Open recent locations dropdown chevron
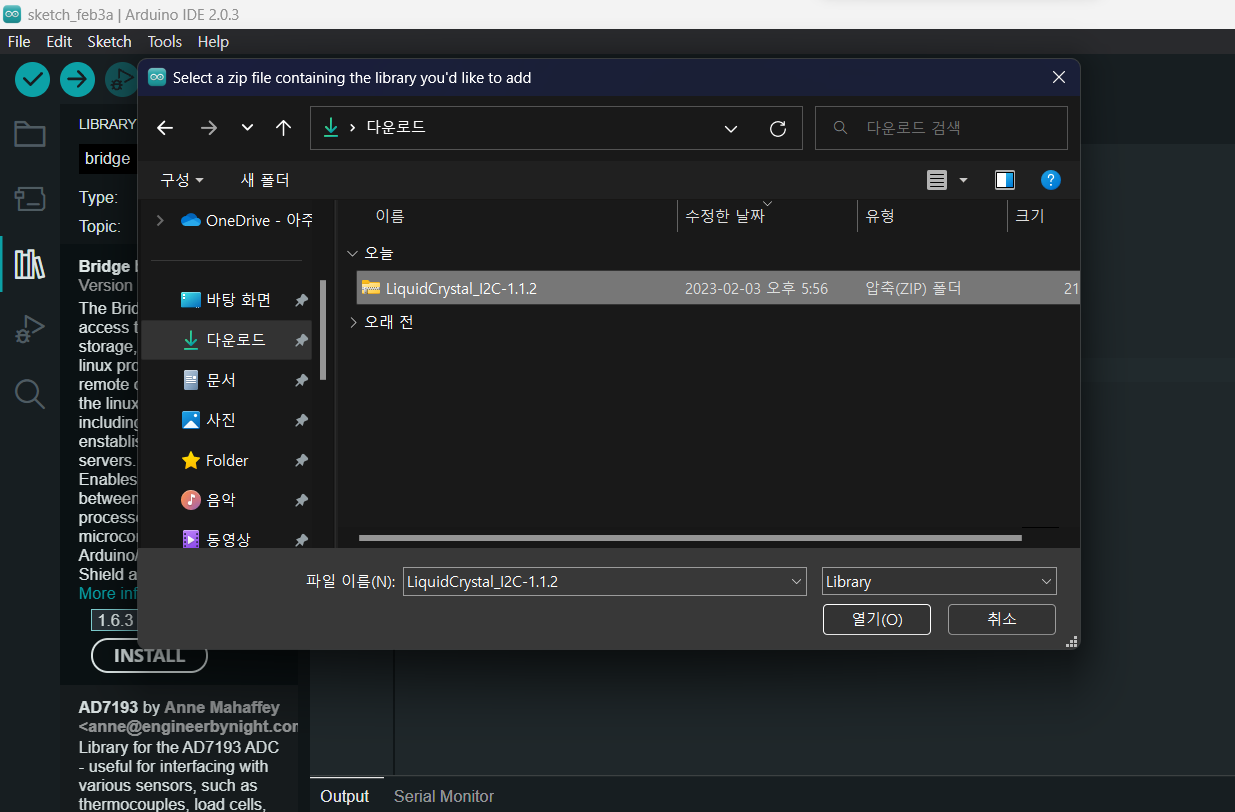The image size is (1235, 812). pyautogui.click(x=247, y=128)
